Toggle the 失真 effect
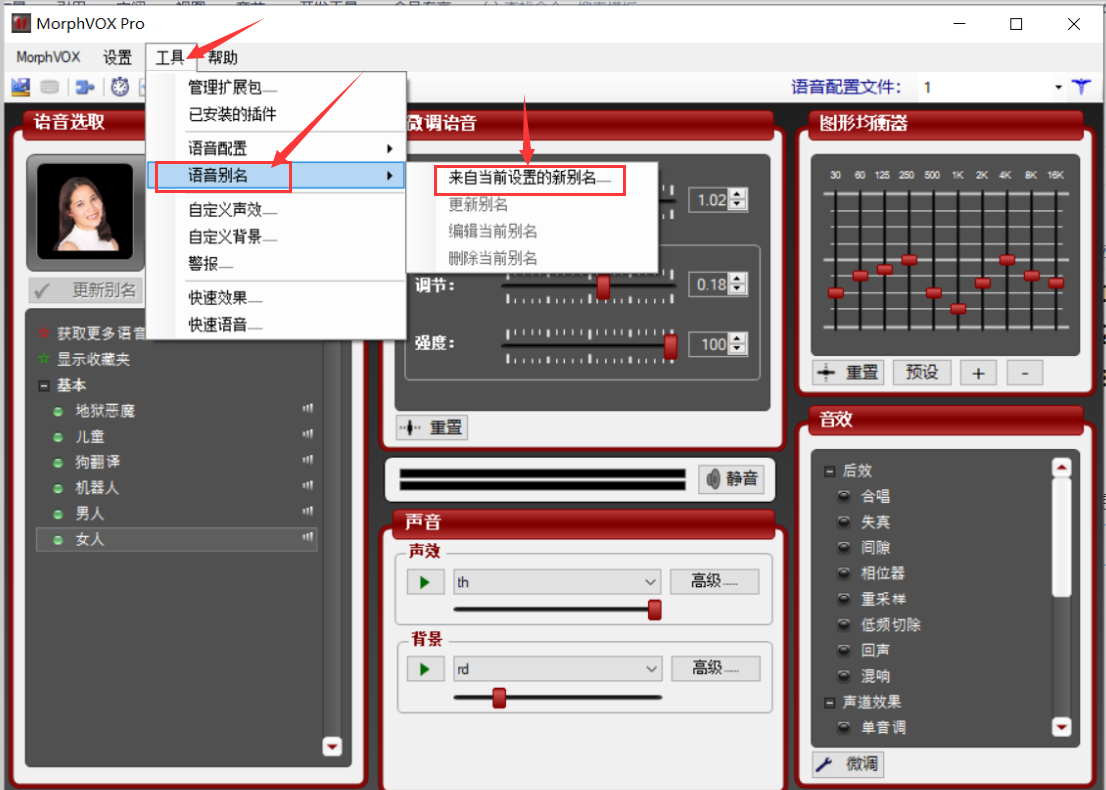 point(844,522)
